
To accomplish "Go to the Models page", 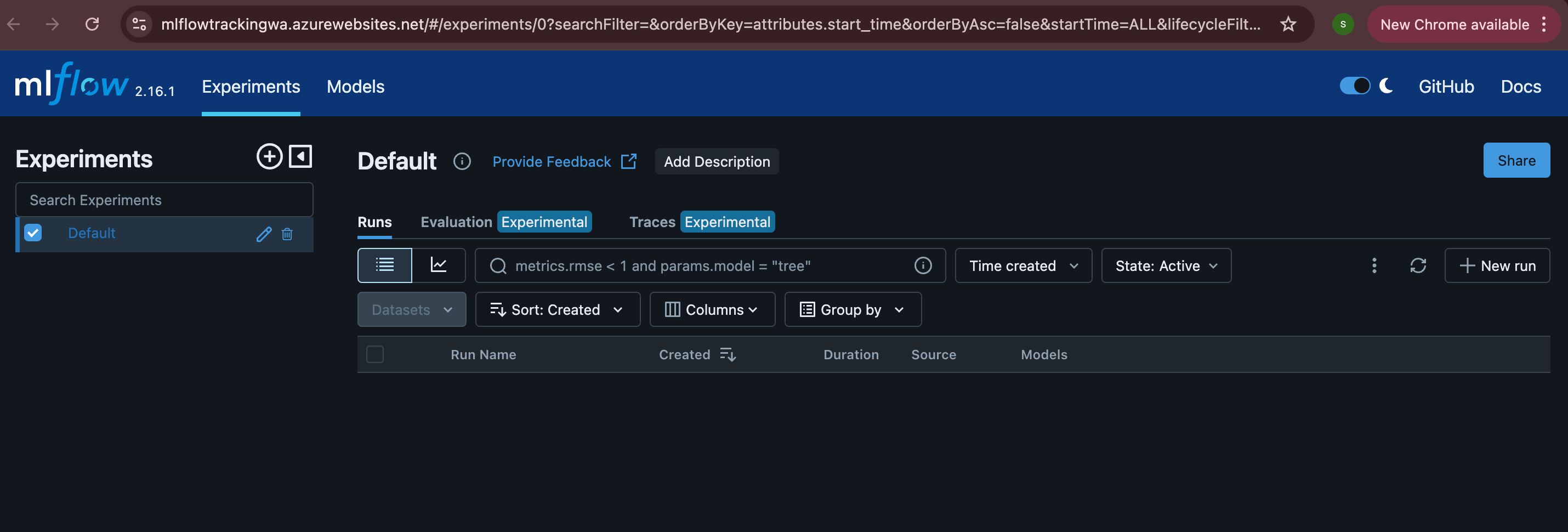I will [x=355, y=87].
